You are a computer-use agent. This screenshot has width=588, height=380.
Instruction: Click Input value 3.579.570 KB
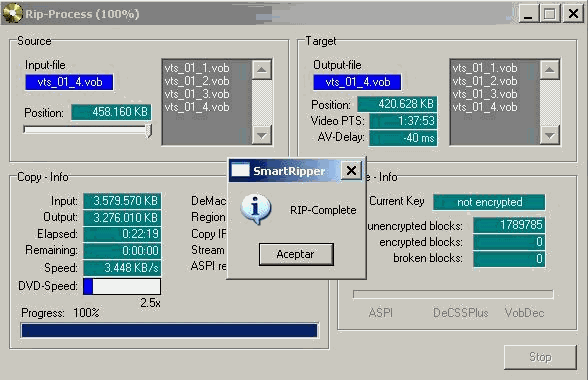122,201
